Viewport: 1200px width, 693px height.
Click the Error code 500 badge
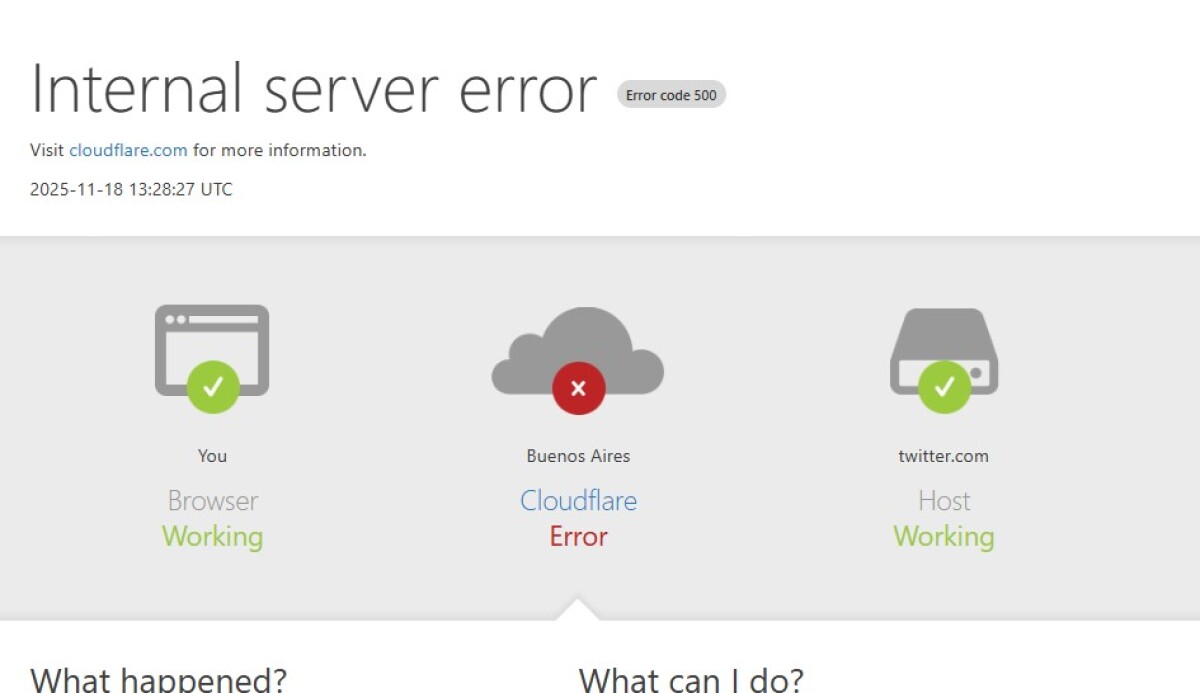point(671,95)
